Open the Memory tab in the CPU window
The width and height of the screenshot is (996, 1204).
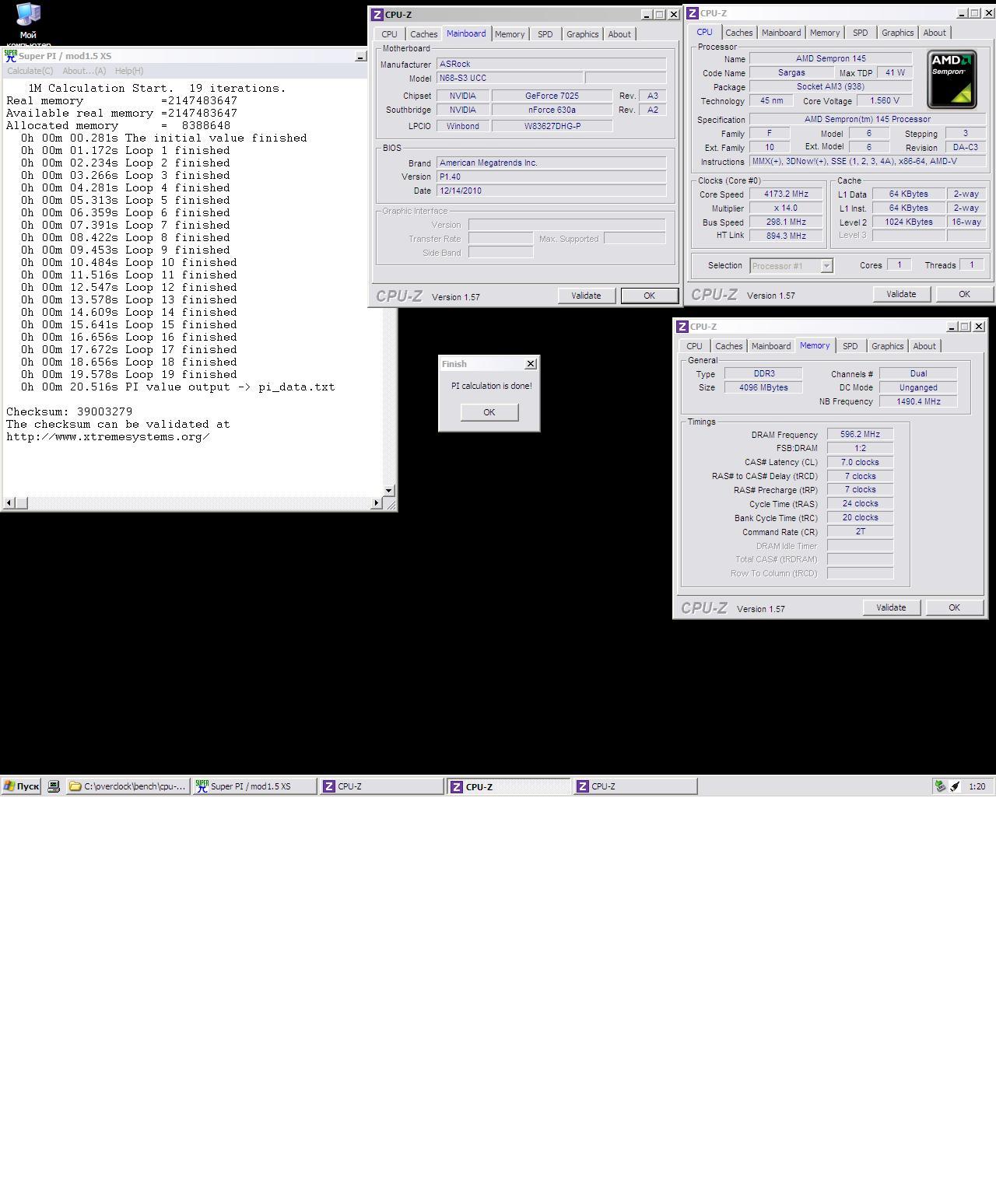click(x=825, y=33)
